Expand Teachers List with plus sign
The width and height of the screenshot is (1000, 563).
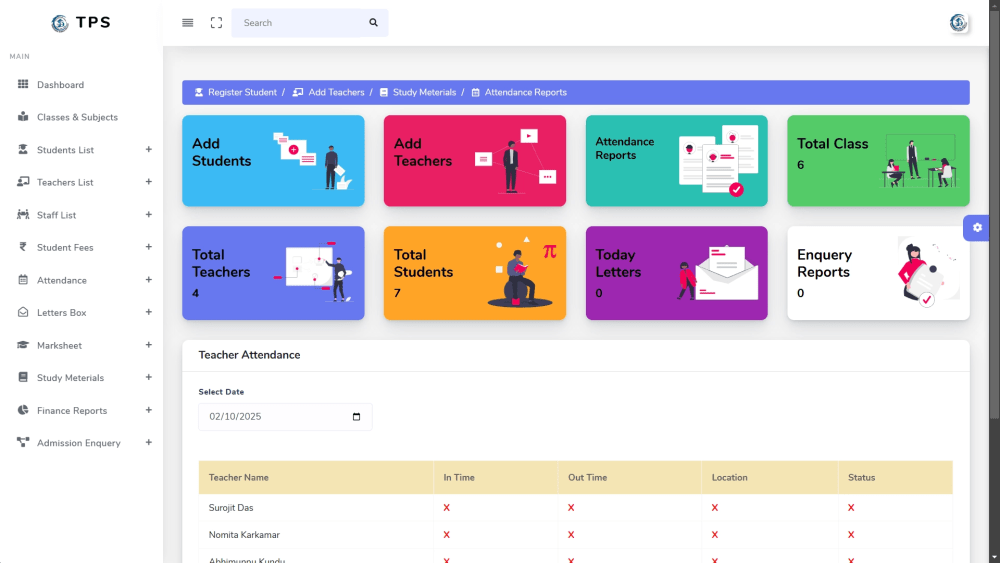click(149, 182)
